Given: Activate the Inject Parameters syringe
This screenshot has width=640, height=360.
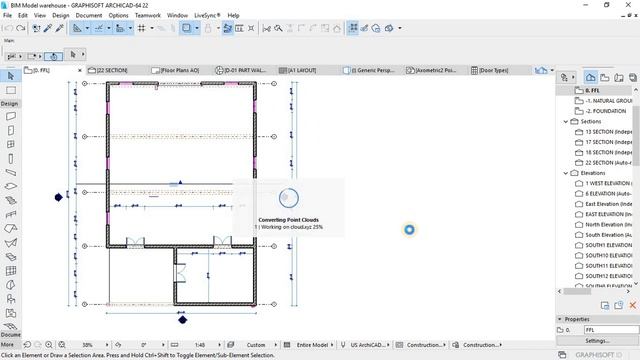Looking at the screenshot, I should [60, 28].
